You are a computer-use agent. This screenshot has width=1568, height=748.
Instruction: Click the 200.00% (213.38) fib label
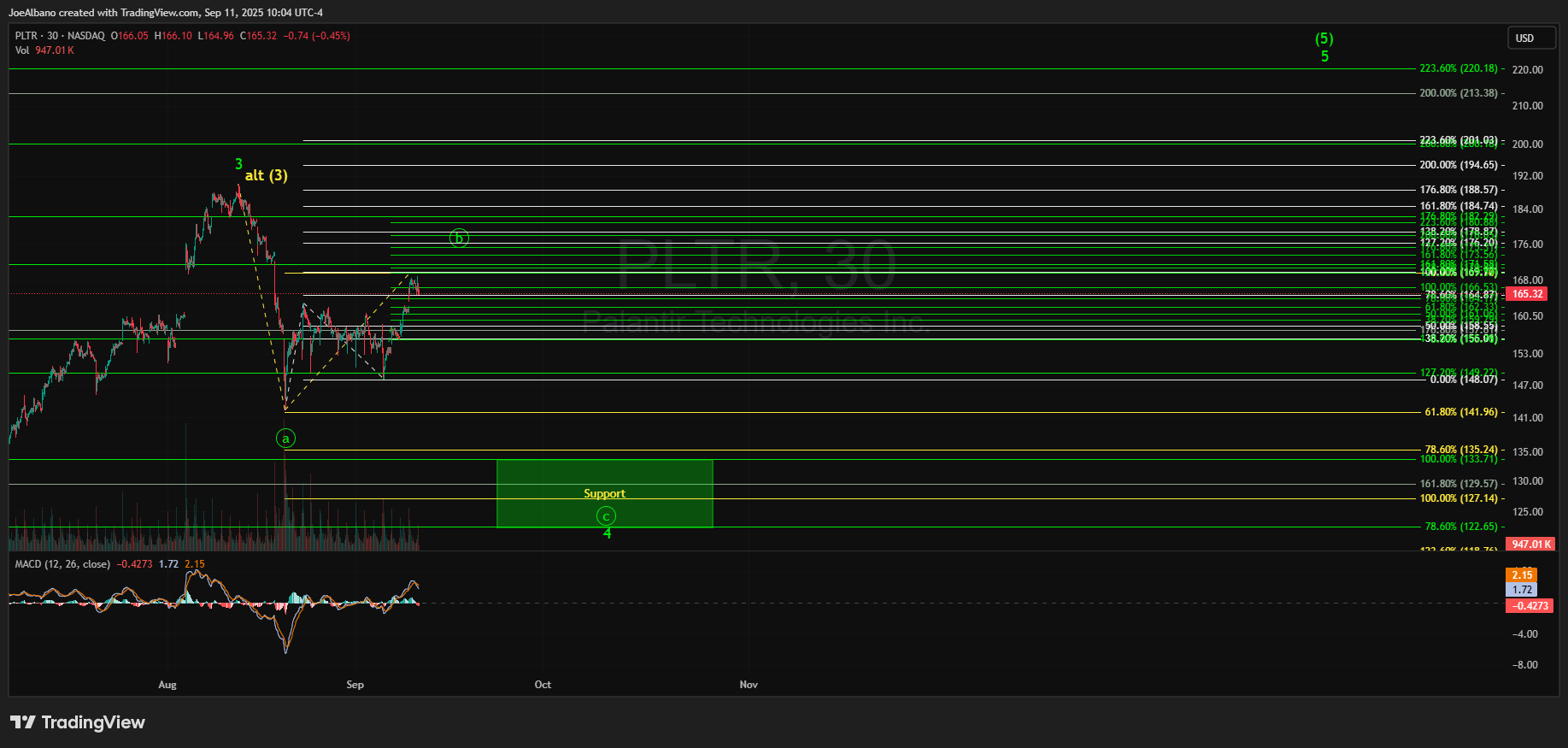(1459, 93)
